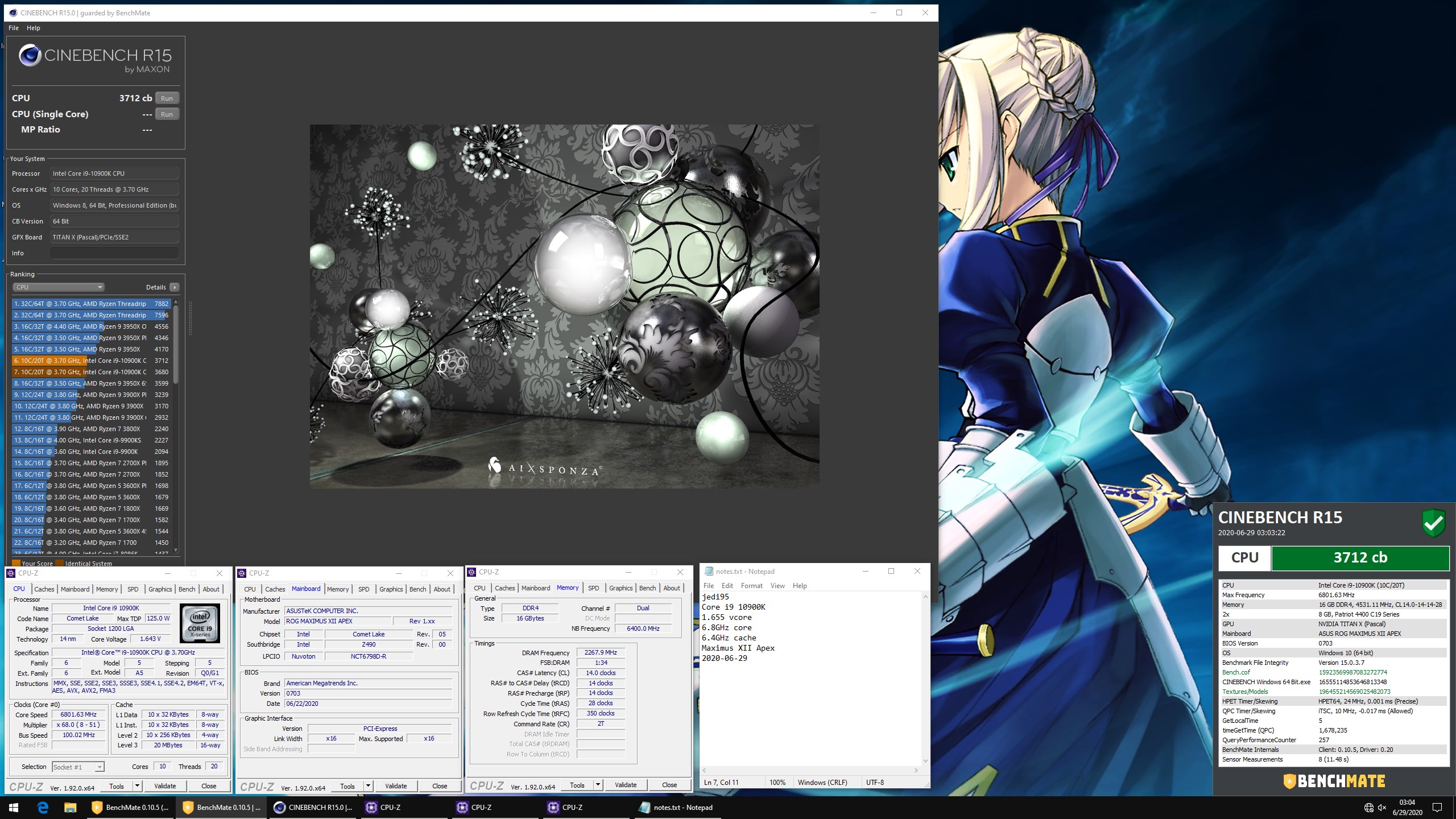1456x819 pixels.
Task: Open the Action Center notifications icon
Action: [1437, 808]
